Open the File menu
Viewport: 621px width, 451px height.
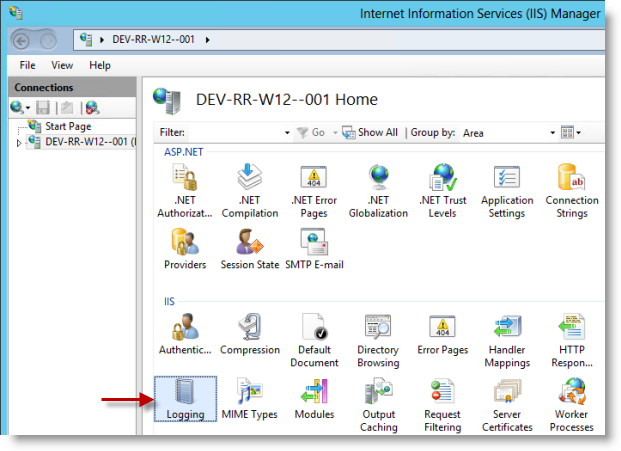coord(28,65)
